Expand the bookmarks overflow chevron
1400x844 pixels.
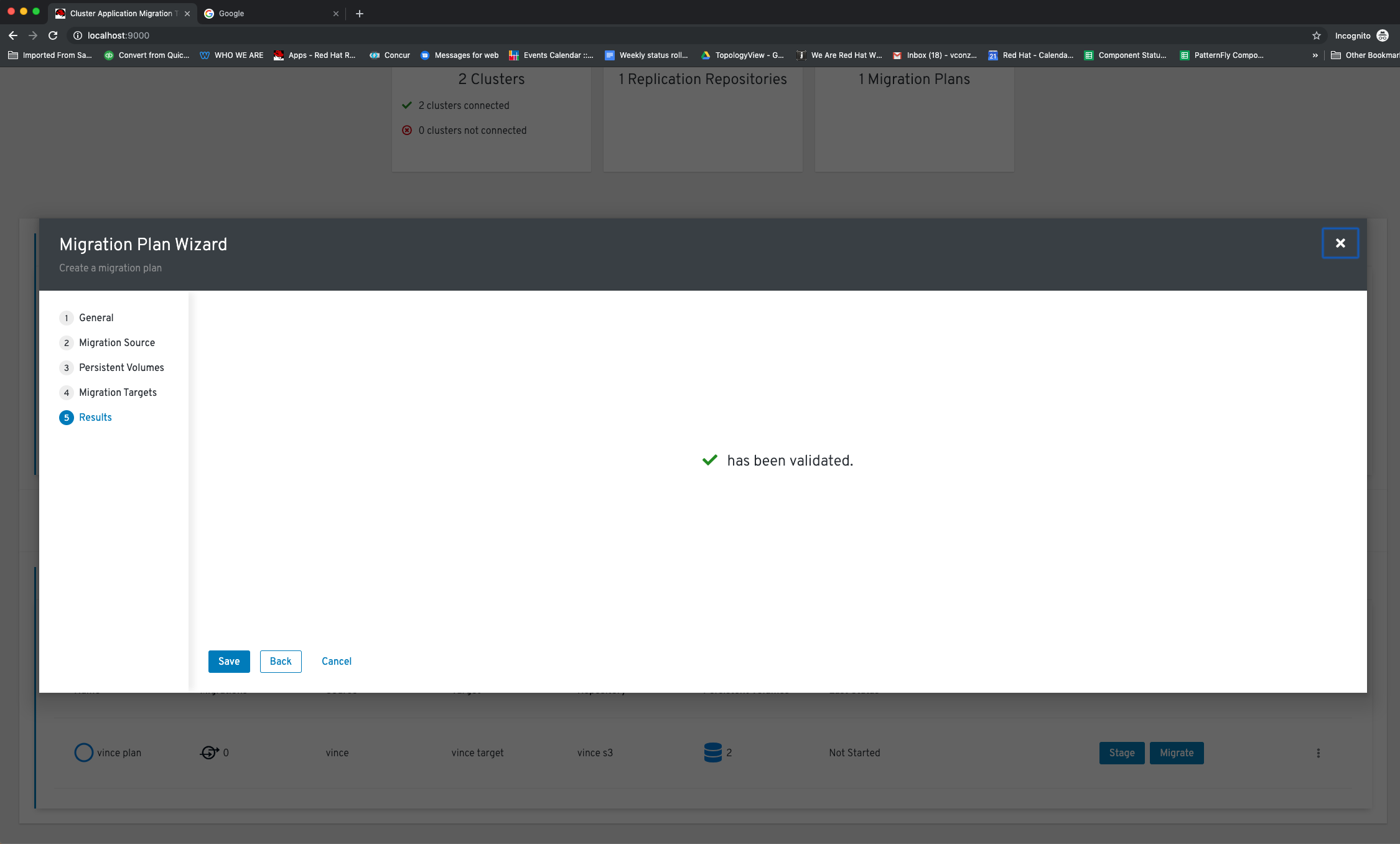click(1315, 55)
